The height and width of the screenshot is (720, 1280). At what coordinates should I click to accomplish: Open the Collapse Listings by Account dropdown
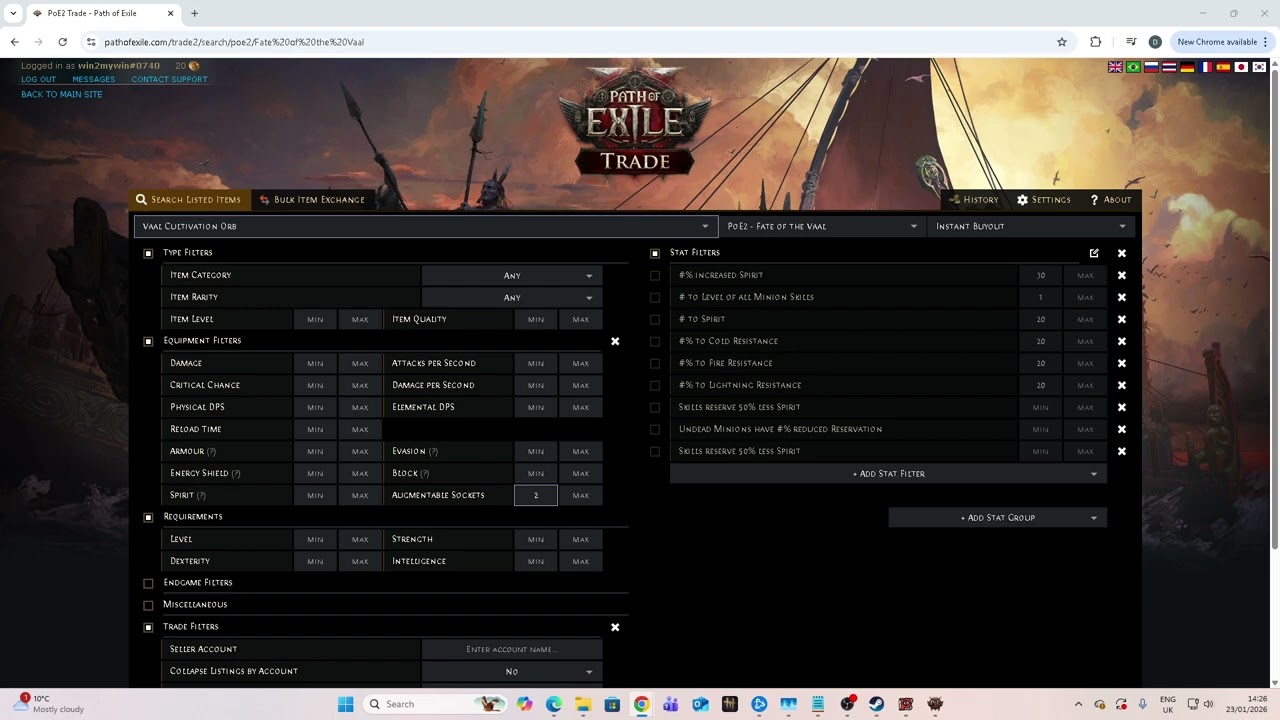click(x=512, y=671)
